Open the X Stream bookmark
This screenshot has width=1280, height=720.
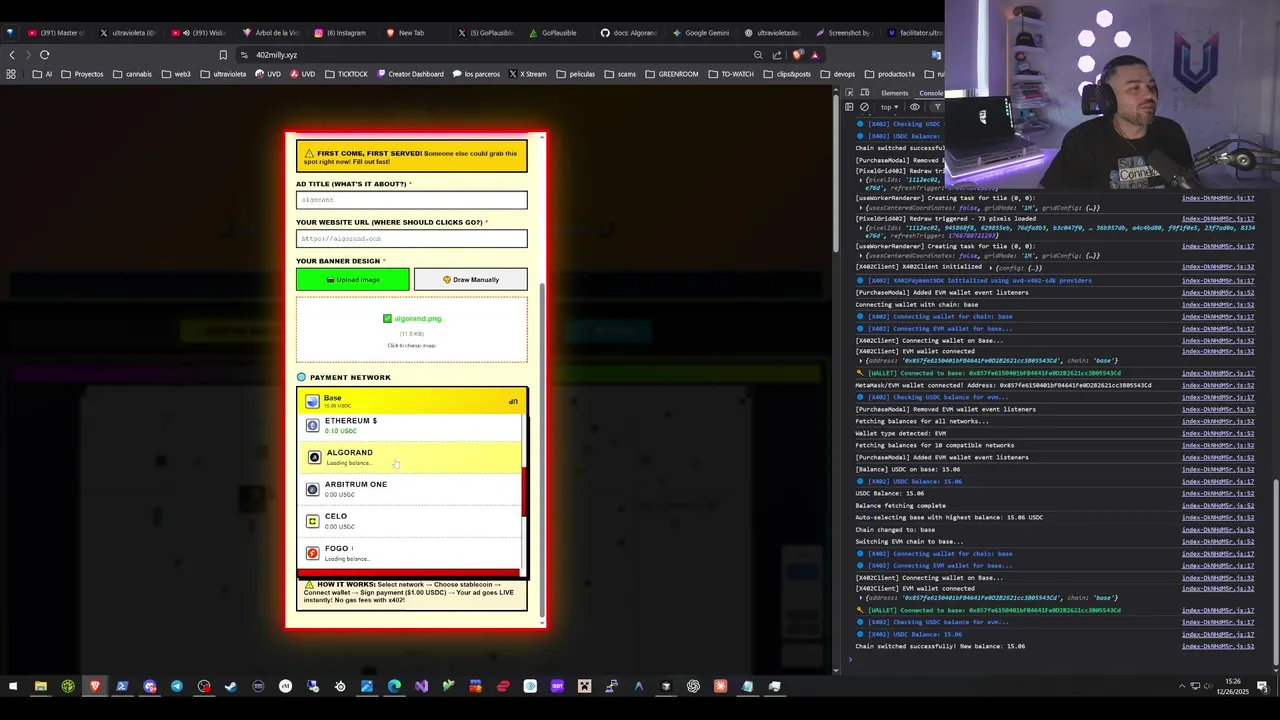click(x=527, y=74)
